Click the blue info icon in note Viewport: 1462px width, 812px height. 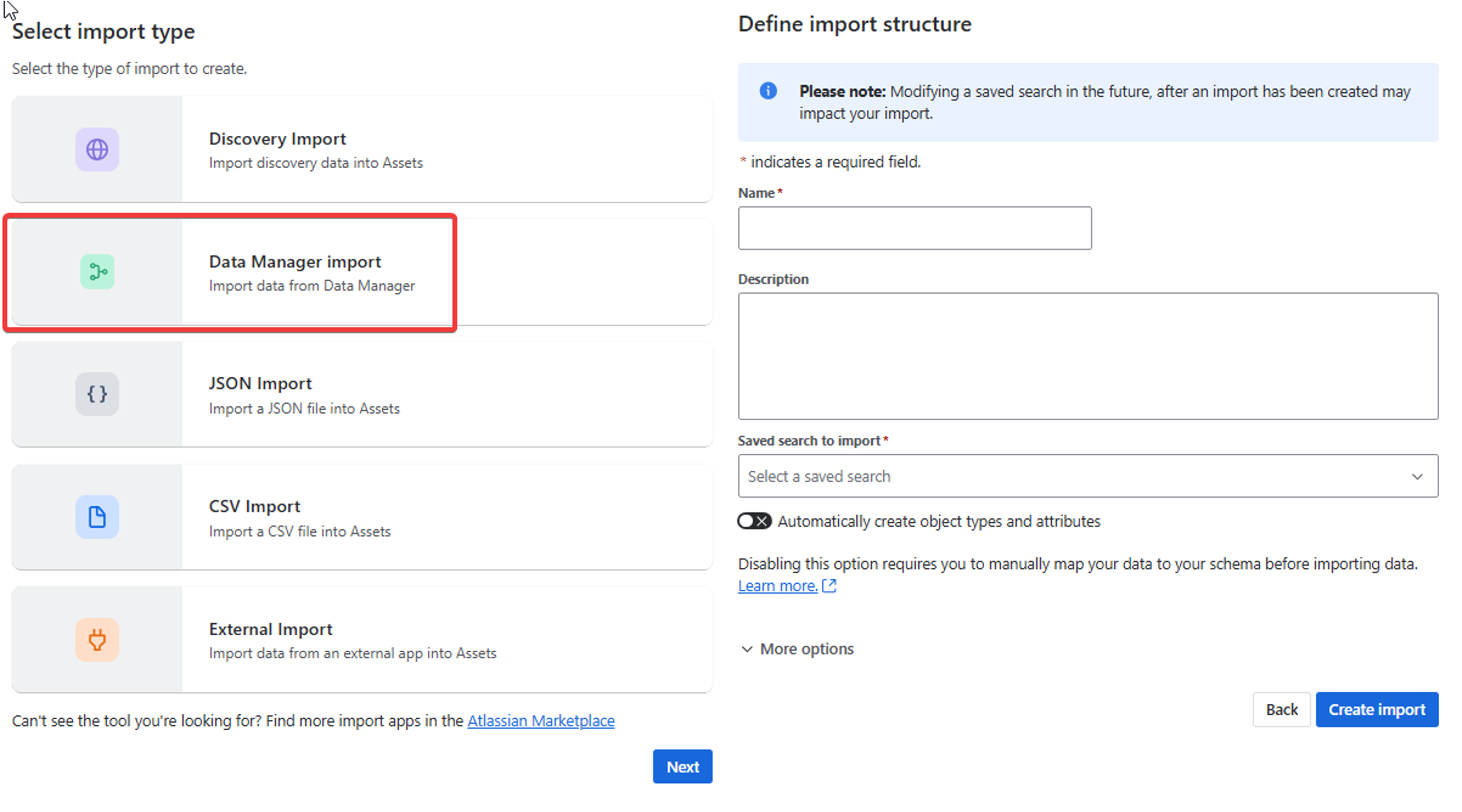(x=768, y=91)
